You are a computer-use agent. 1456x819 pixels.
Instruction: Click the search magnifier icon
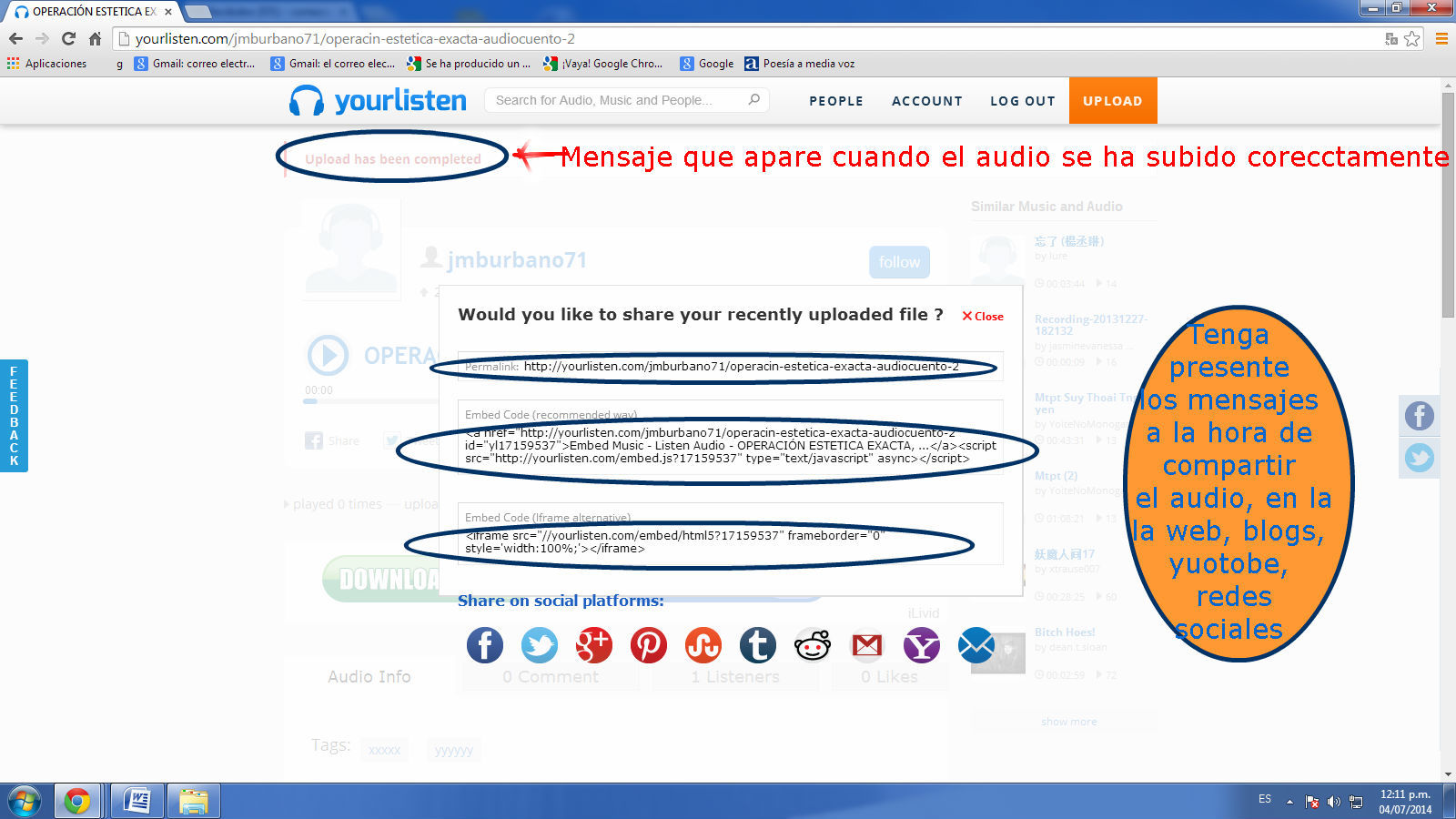754,100
